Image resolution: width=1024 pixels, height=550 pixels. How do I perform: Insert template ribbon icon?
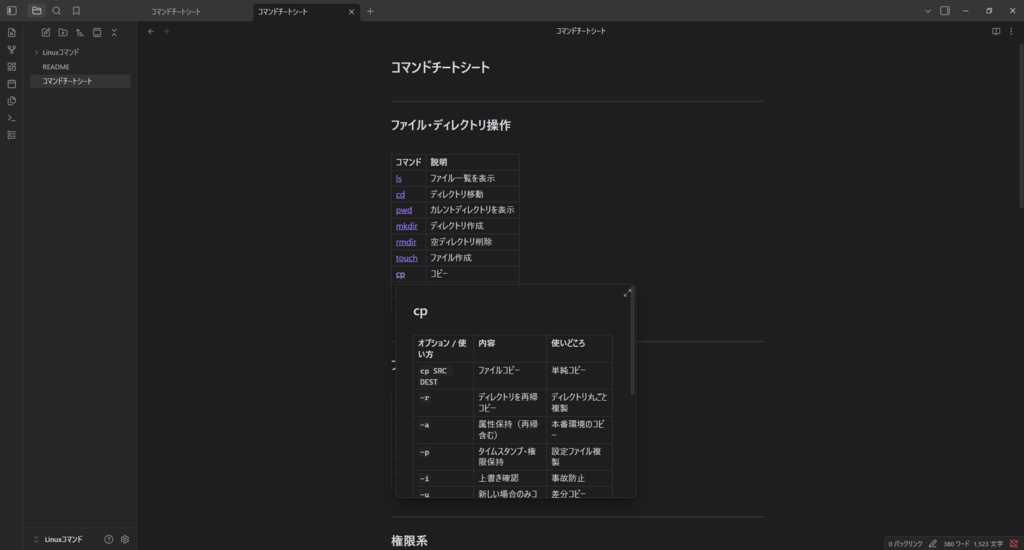click(12, 101)
